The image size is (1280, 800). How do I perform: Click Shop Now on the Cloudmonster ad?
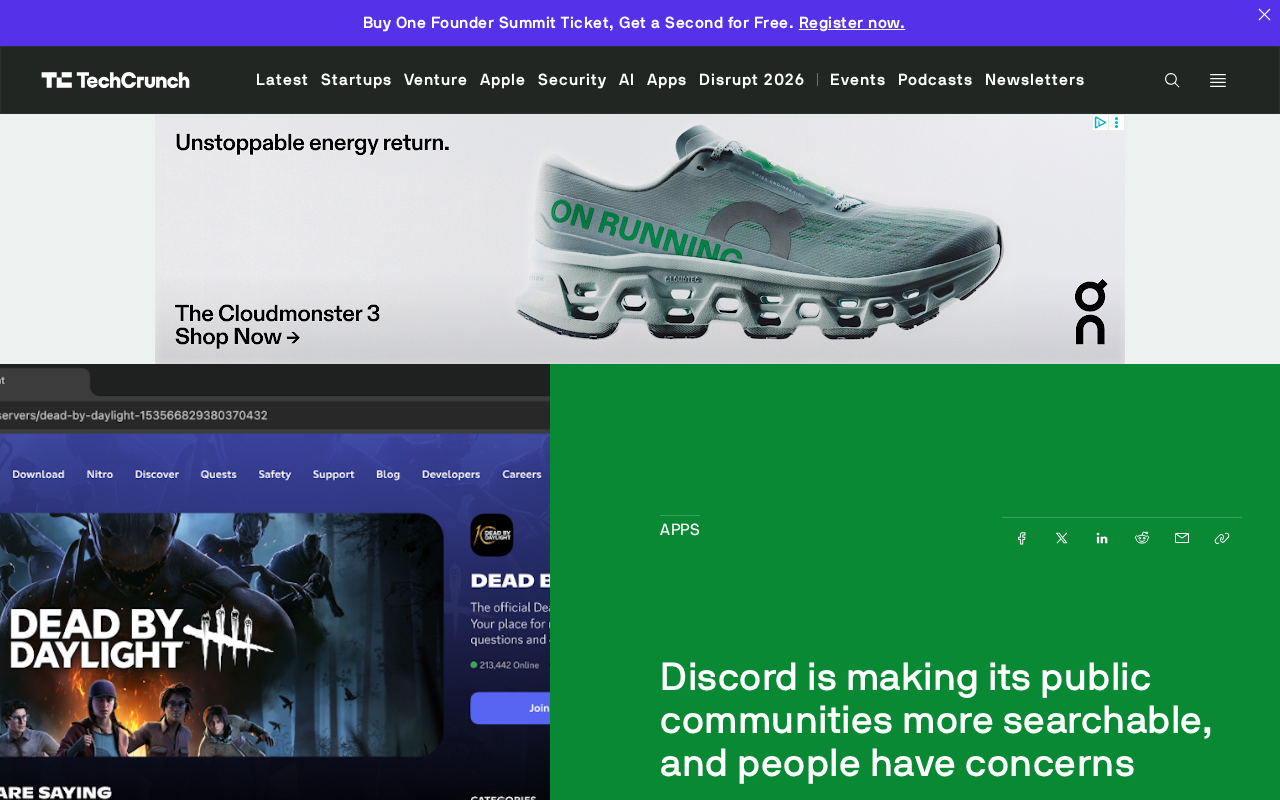point(238,337)
